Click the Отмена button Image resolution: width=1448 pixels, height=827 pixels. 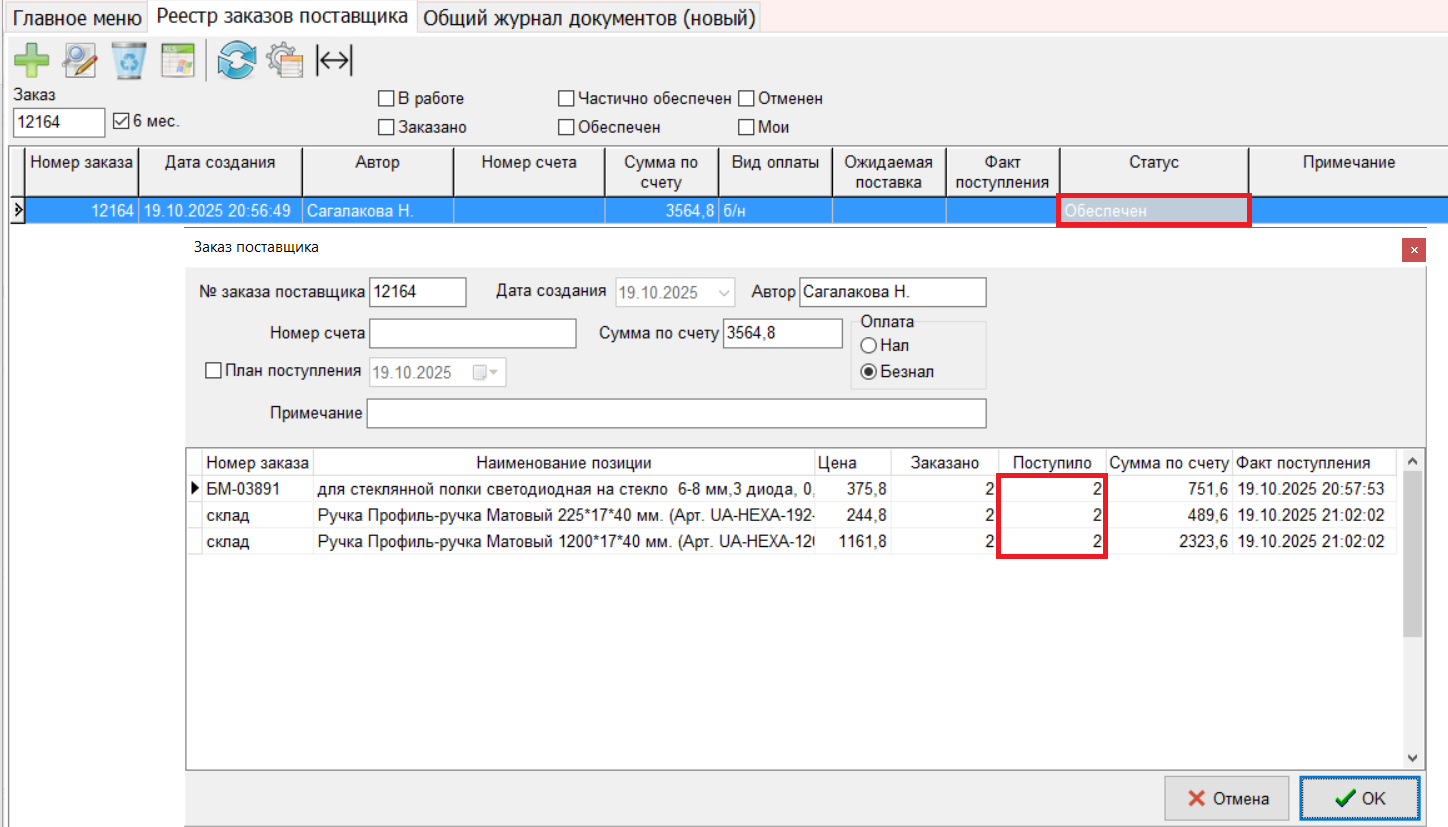point(1226,798)
